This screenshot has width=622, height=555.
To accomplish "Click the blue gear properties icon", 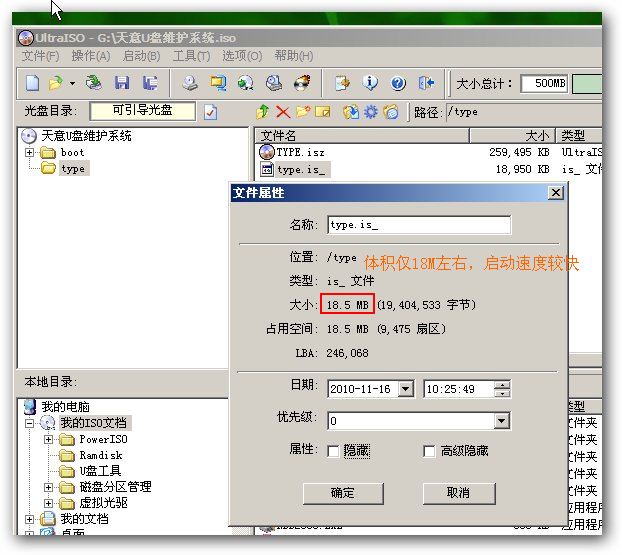I will tap(371, 112).
